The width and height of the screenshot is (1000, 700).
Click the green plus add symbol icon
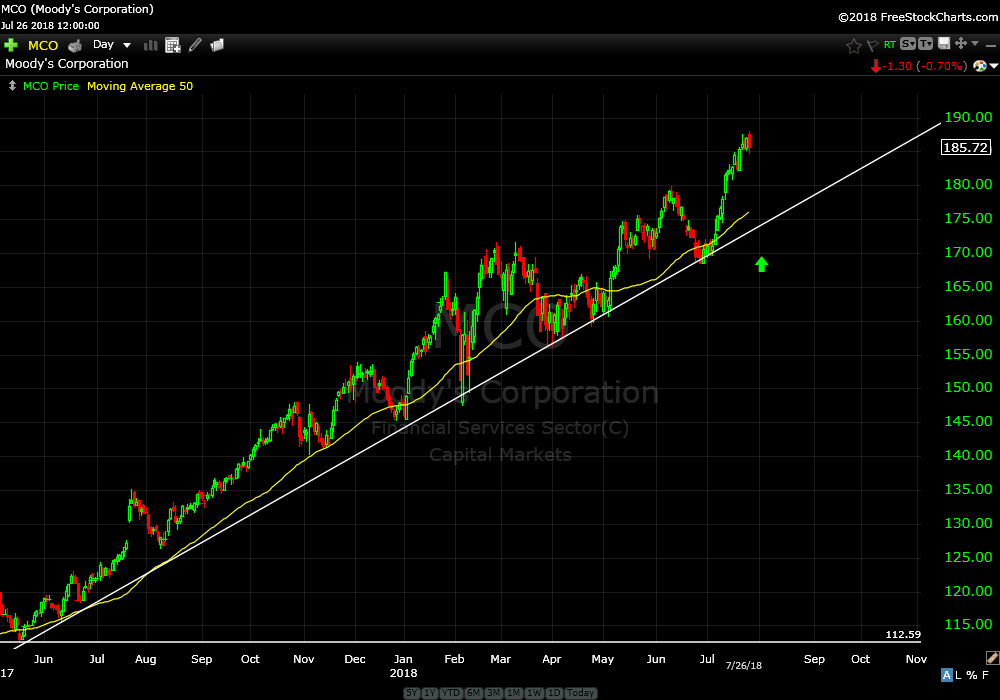point(11,45)
